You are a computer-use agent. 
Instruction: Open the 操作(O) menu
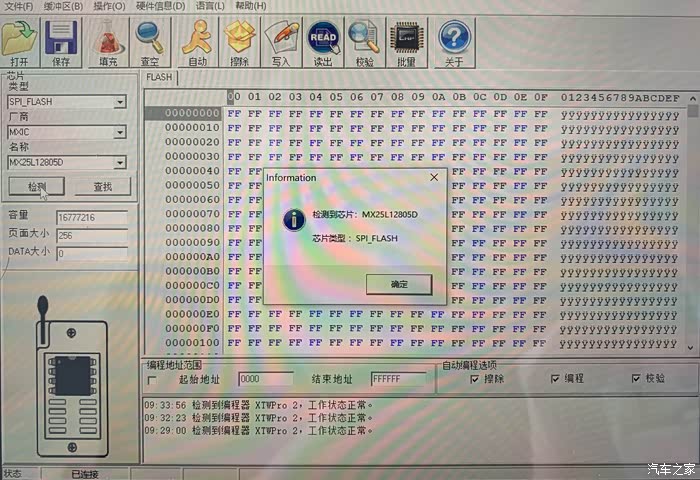coord(109,6)
